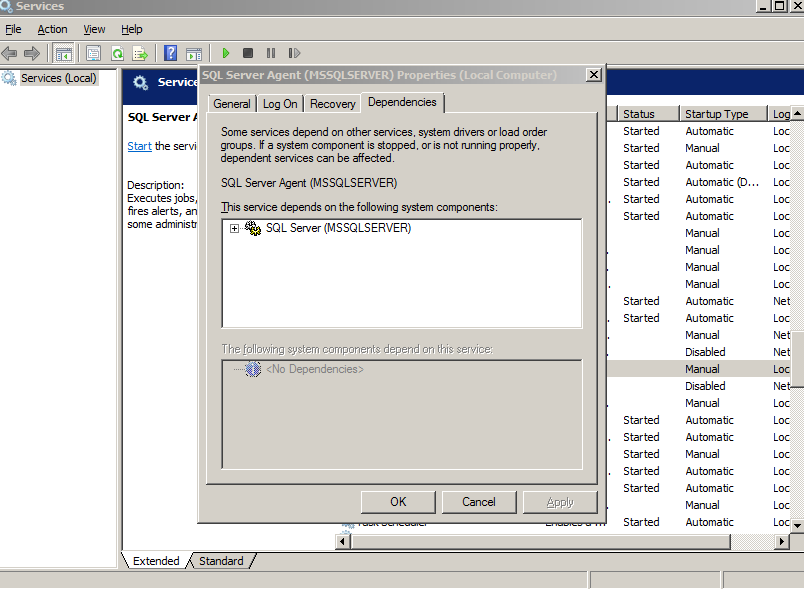Click the Apply button
Screen dimensions: 804x589
click(560, 502)
